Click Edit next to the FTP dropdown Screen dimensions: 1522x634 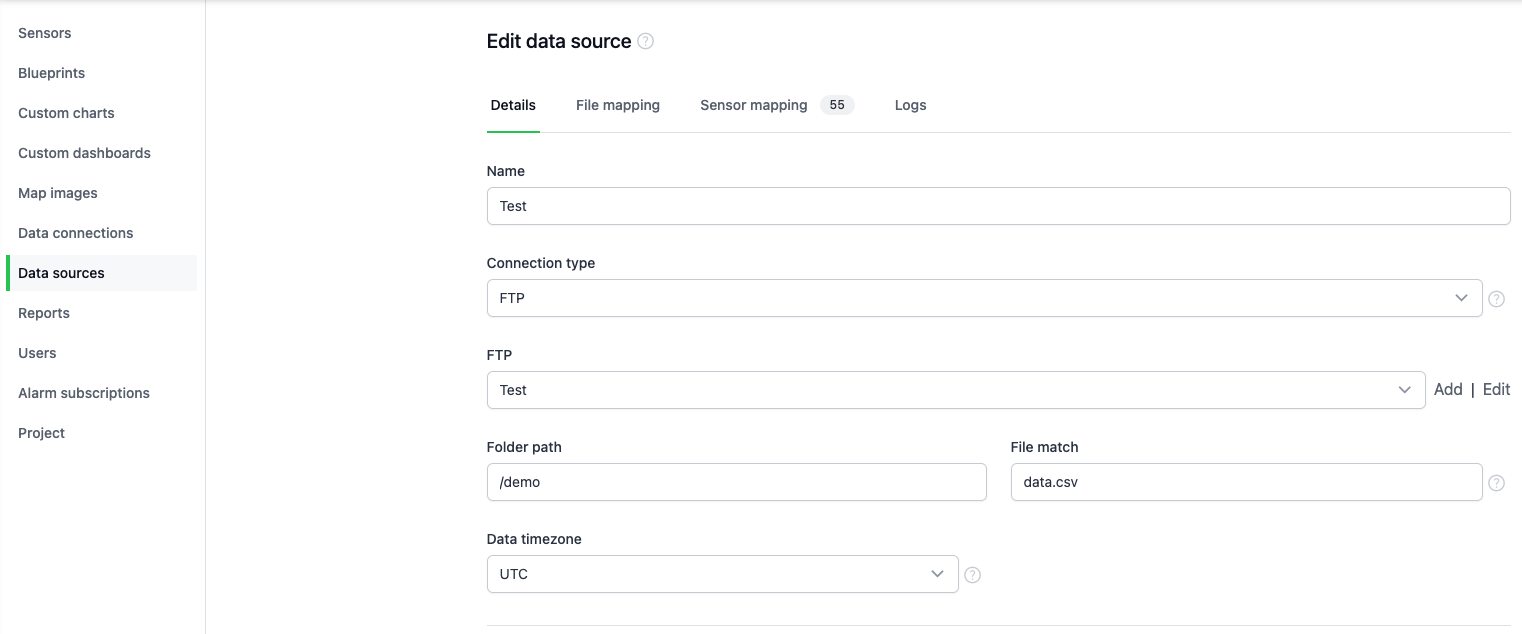point(1496,389)
